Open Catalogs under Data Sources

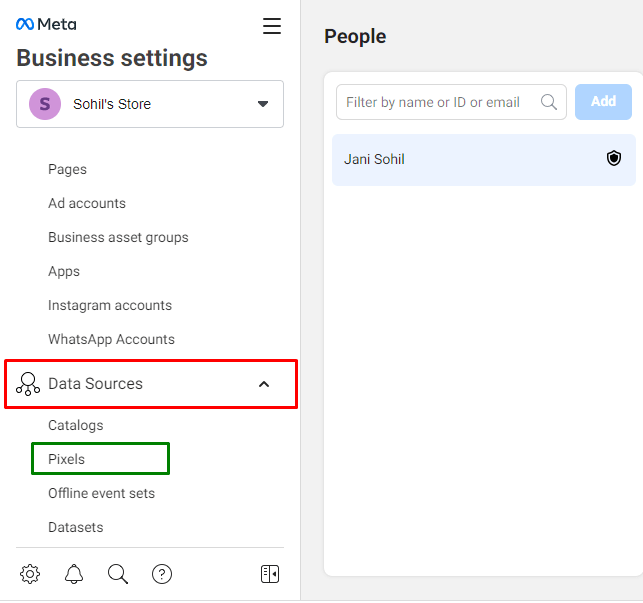[x=76, y=425]
